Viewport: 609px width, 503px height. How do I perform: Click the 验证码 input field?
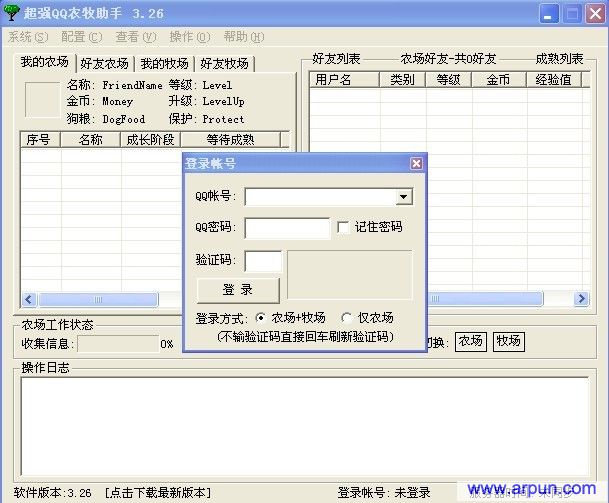point(263,261)
